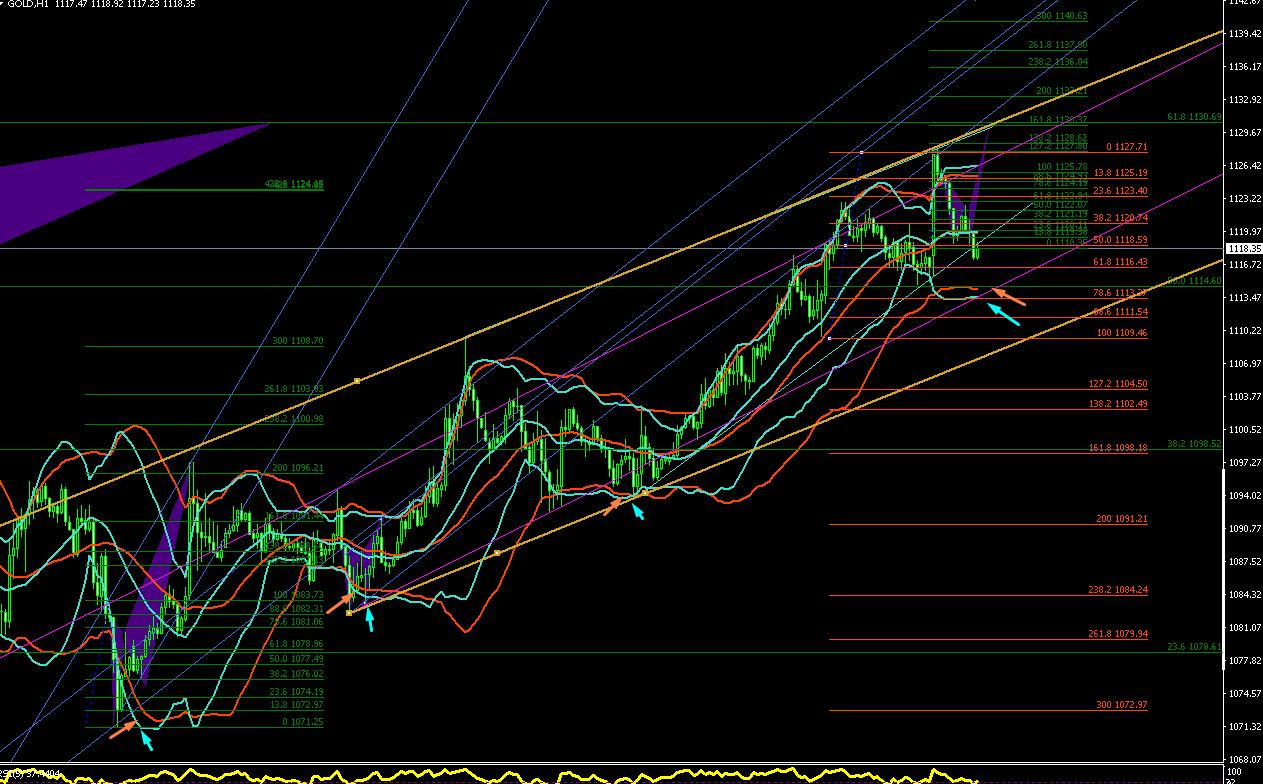Viewport: 1263px width, 784px height.
Task: Click price axis value 1123.22
Action: [x=1245, y=199]
